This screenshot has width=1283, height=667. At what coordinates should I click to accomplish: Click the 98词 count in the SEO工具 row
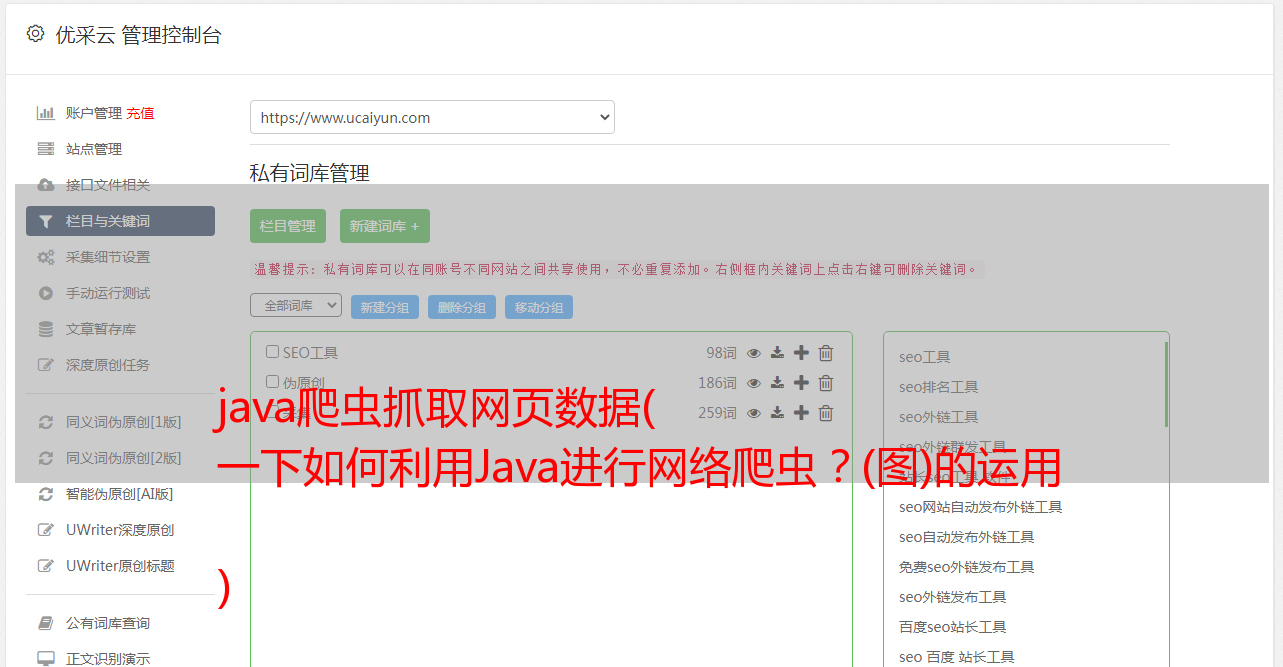[x=721, y=353]
